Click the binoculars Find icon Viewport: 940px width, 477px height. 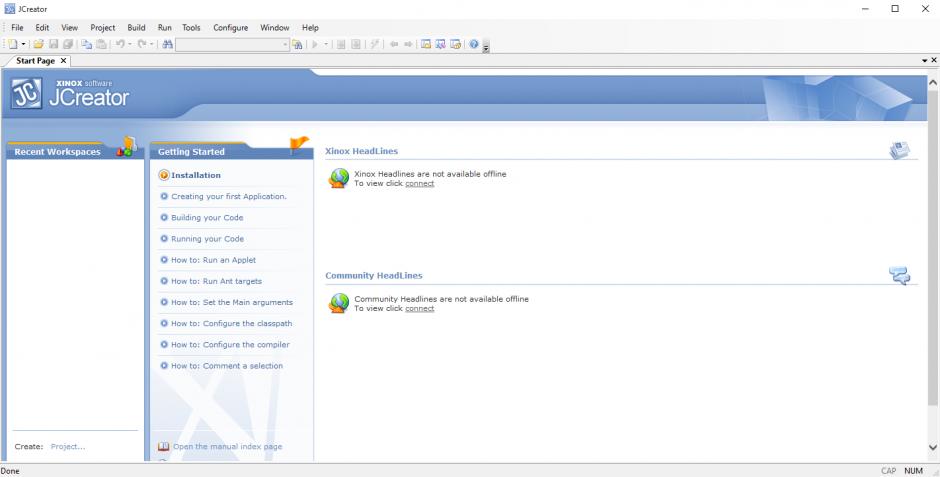(167, 44)
